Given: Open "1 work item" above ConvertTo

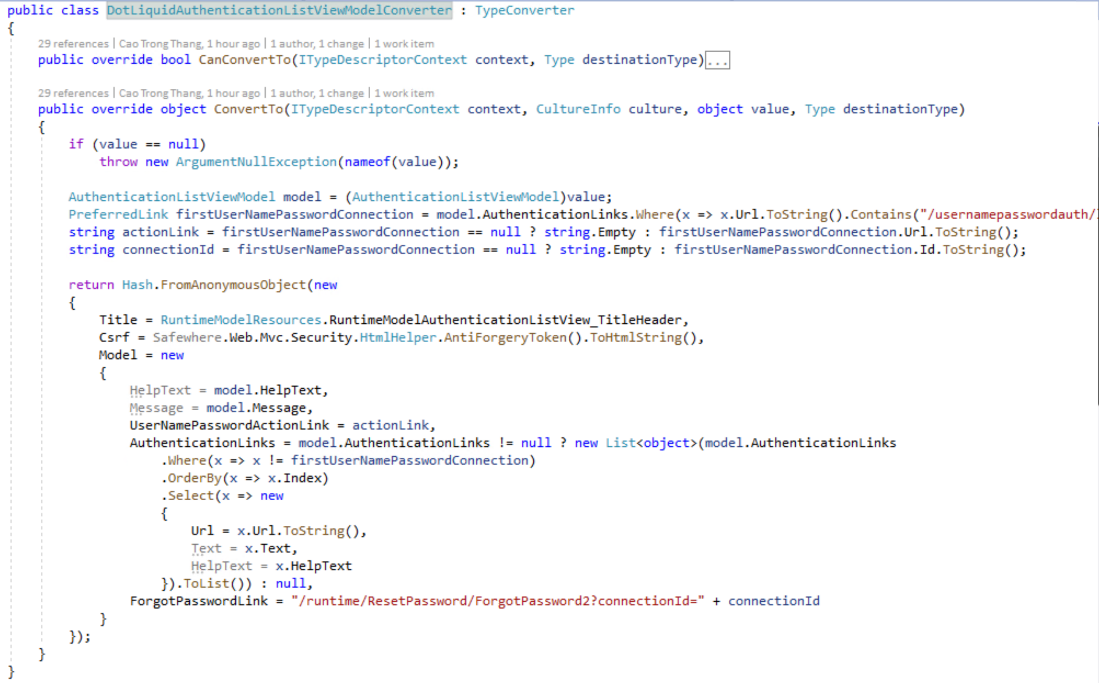Looking at the screenshot, I should tap(404, 93).
